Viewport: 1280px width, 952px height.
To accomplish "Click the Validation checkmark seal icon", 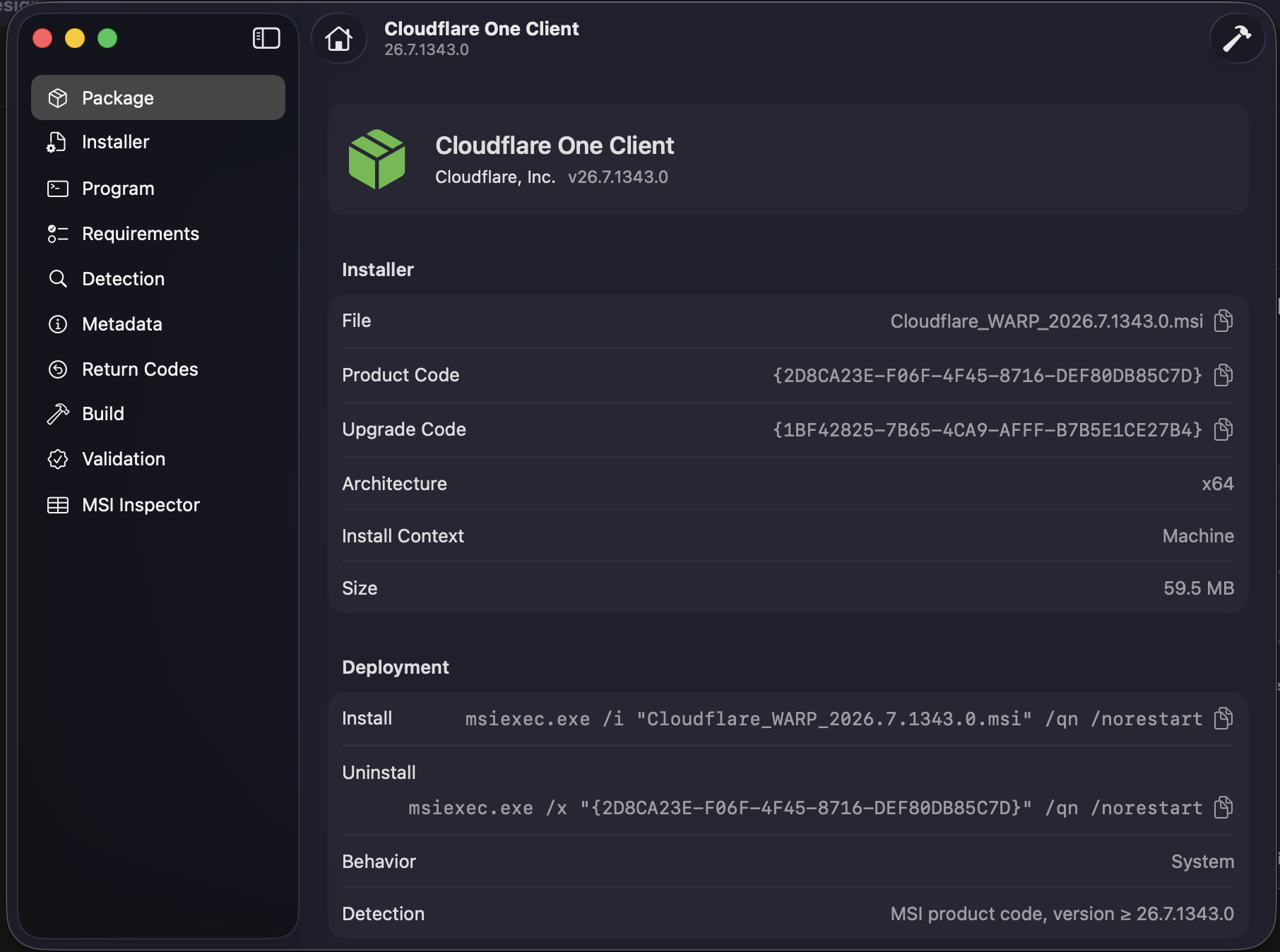I will coord(58,459).
